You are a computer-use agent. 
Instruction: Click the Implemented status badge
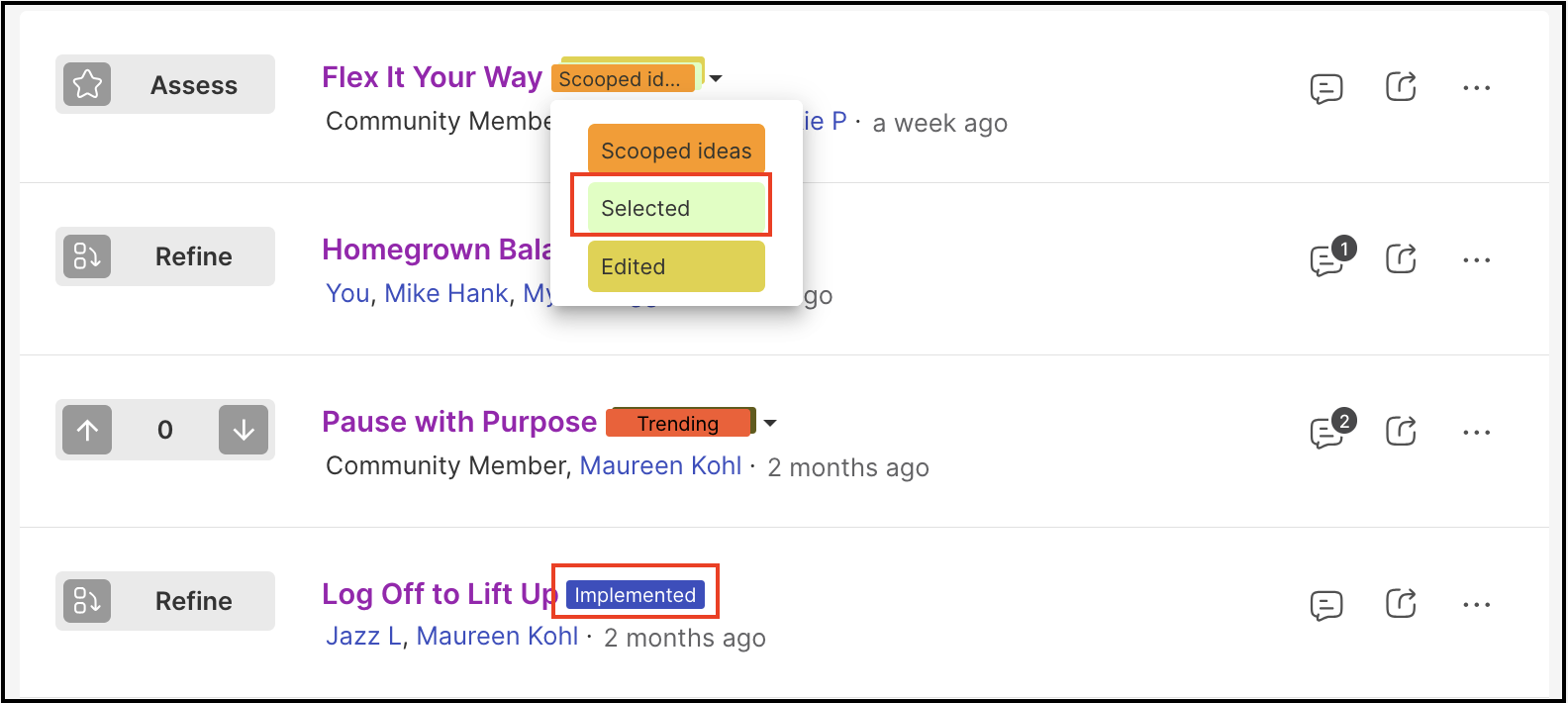coord(636,594)
